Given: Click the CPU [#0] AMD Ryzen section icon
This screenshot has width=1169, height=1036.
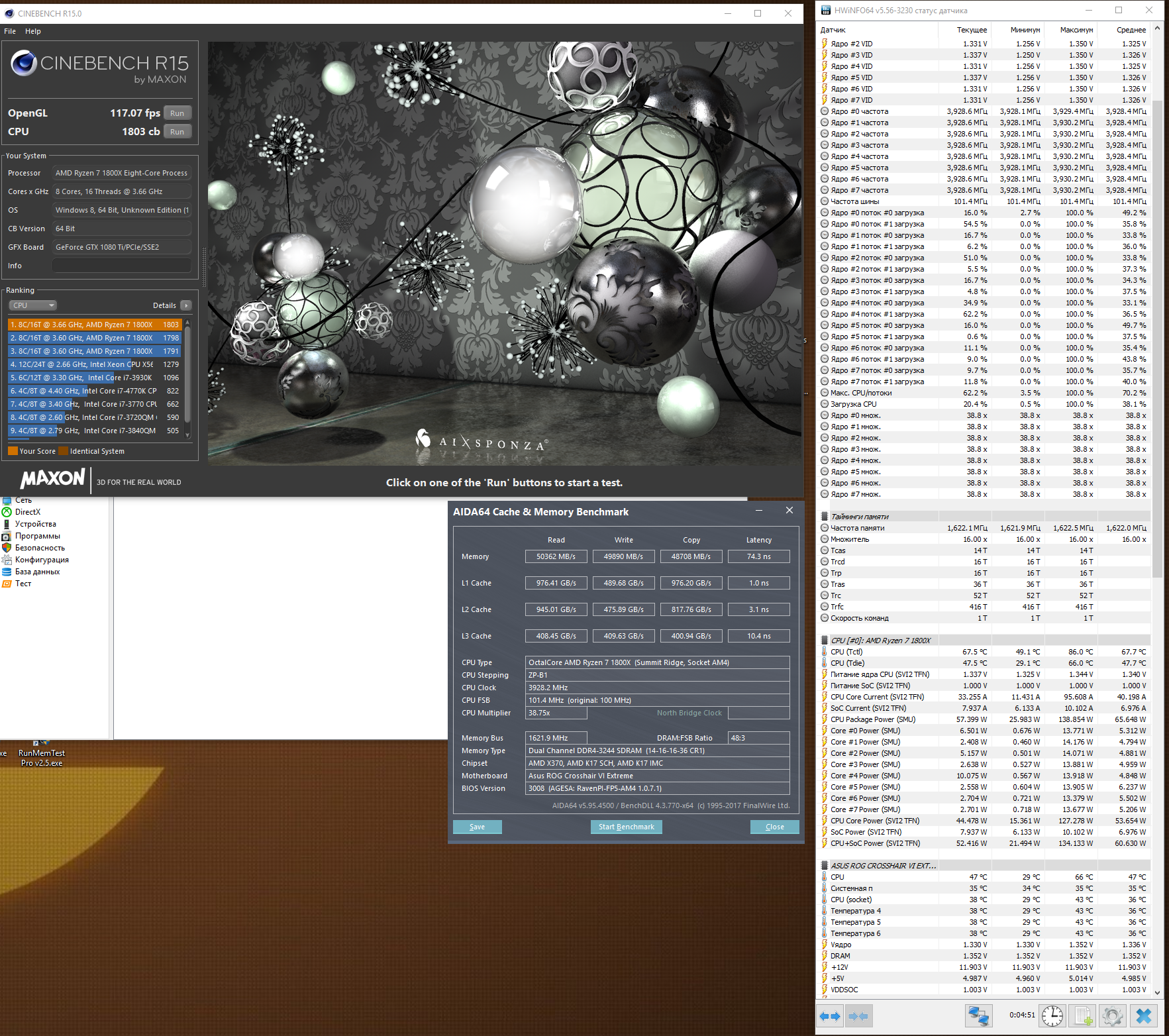Looking at the screenshot, I should (x=825, y=641).
